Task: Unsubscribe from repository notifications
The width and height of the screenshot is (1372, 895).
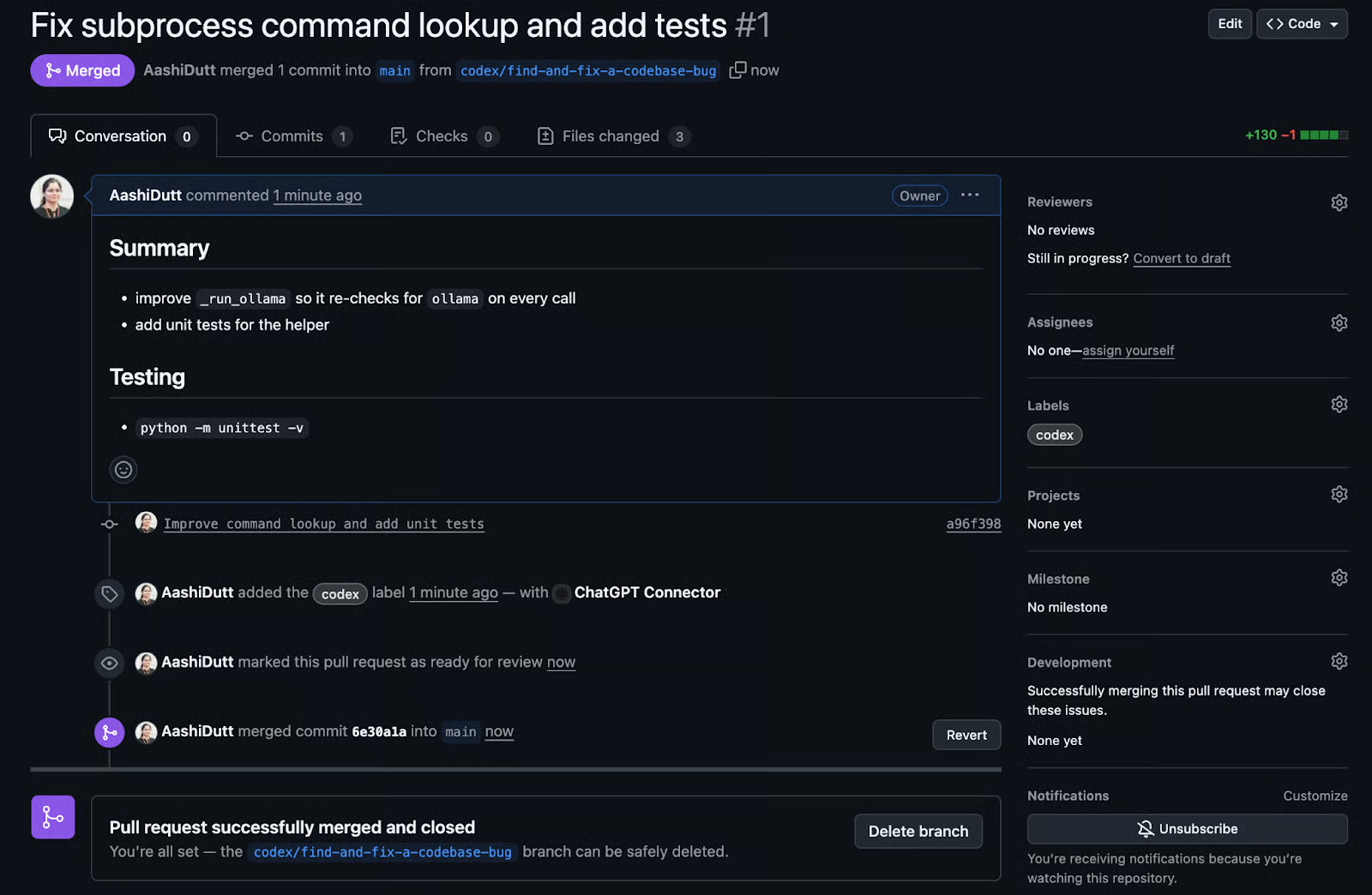Action: (1187, 829)
